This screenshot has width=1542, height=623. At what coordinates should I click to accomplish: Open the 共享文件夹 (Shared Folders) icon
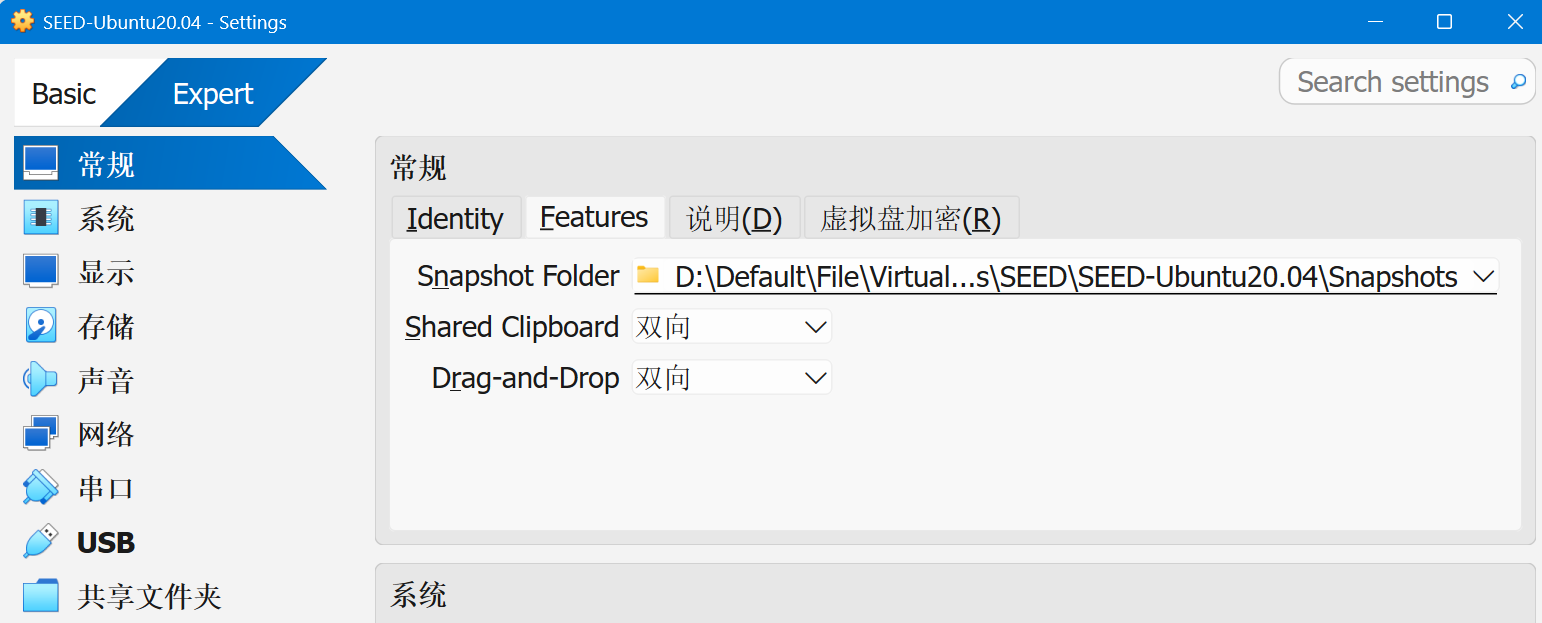[41, 596]
